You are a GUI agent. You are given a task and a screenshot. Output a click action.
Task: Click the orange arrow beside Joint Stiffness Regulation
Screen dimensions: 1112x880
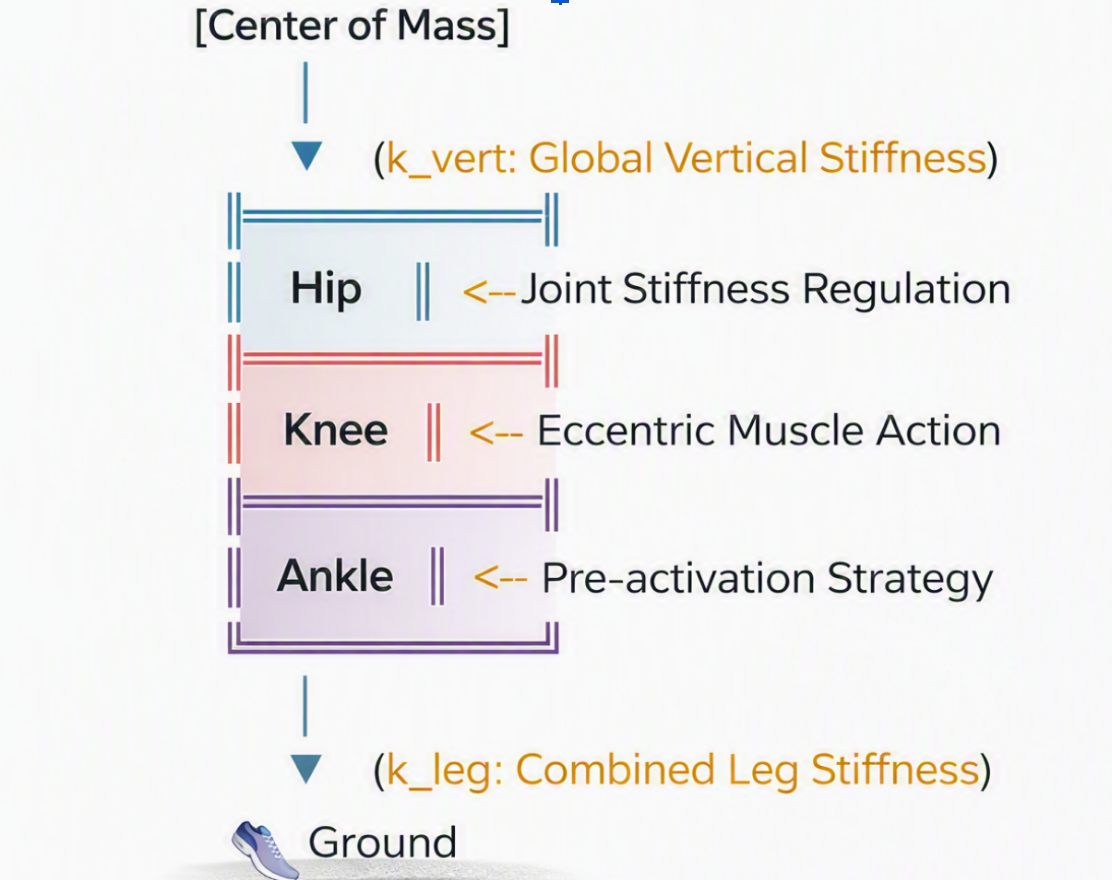489,291
